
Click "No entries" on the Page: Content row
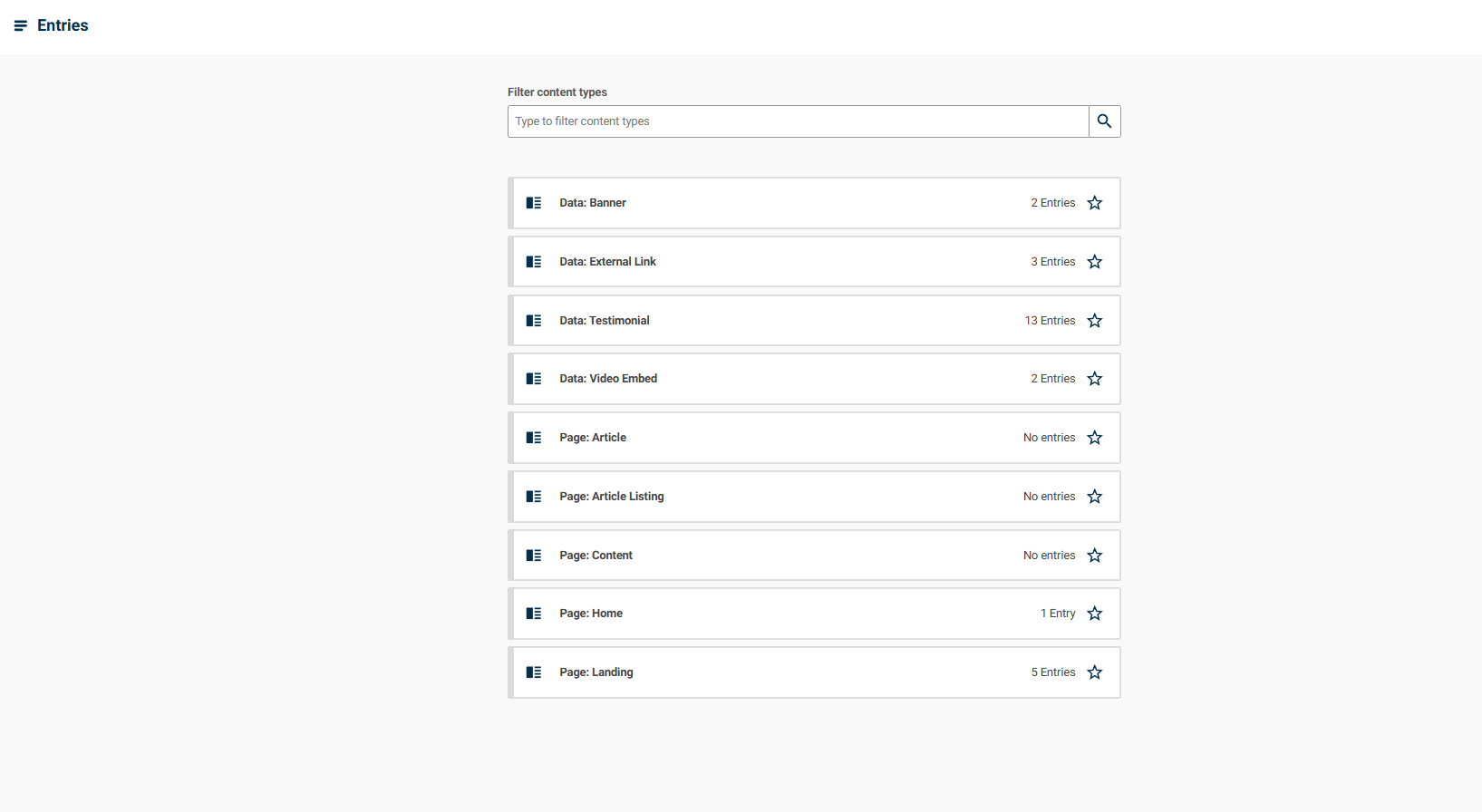[x=1050, y=556]
